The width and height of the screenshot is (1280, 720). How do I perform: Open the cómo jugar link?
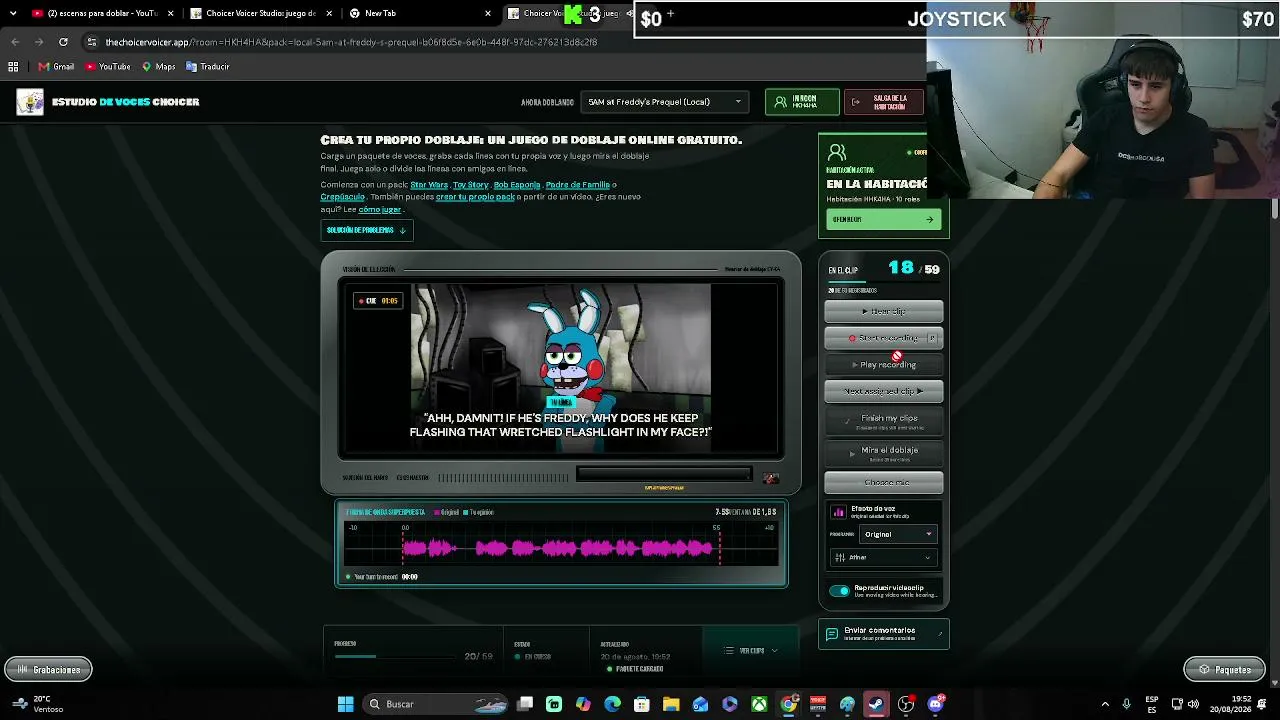coord(380,209)
